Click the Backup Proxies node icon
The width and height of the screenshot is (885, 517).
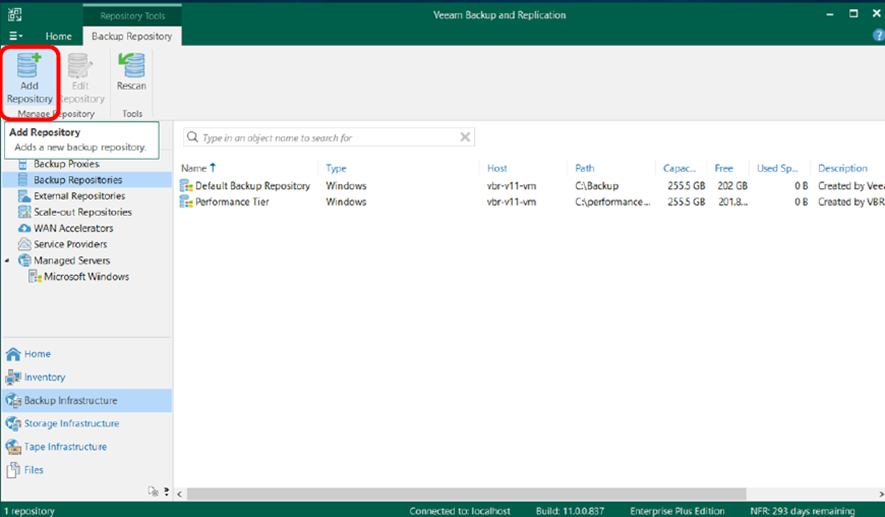[23, 164]
